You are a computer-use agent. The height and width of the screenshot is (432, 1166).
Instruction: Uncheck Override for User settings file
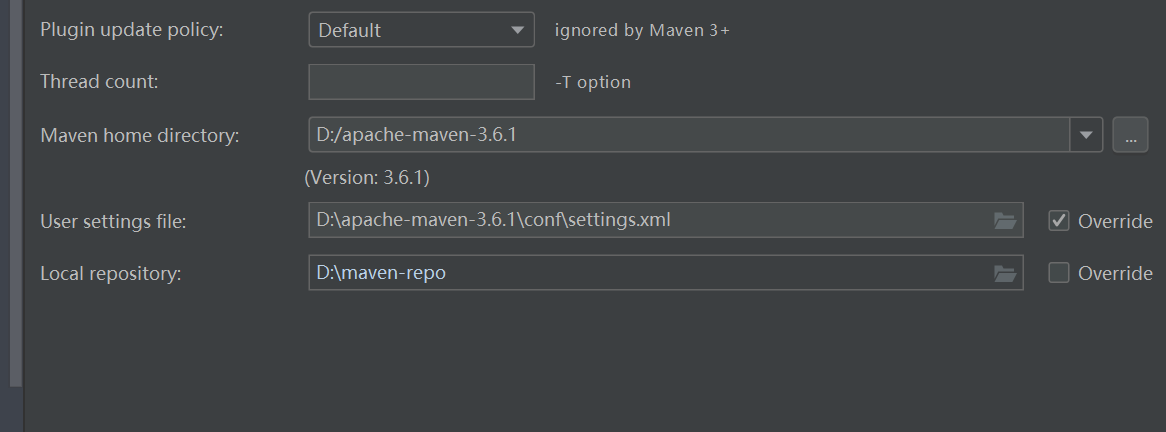click(x=1059, y=221)
